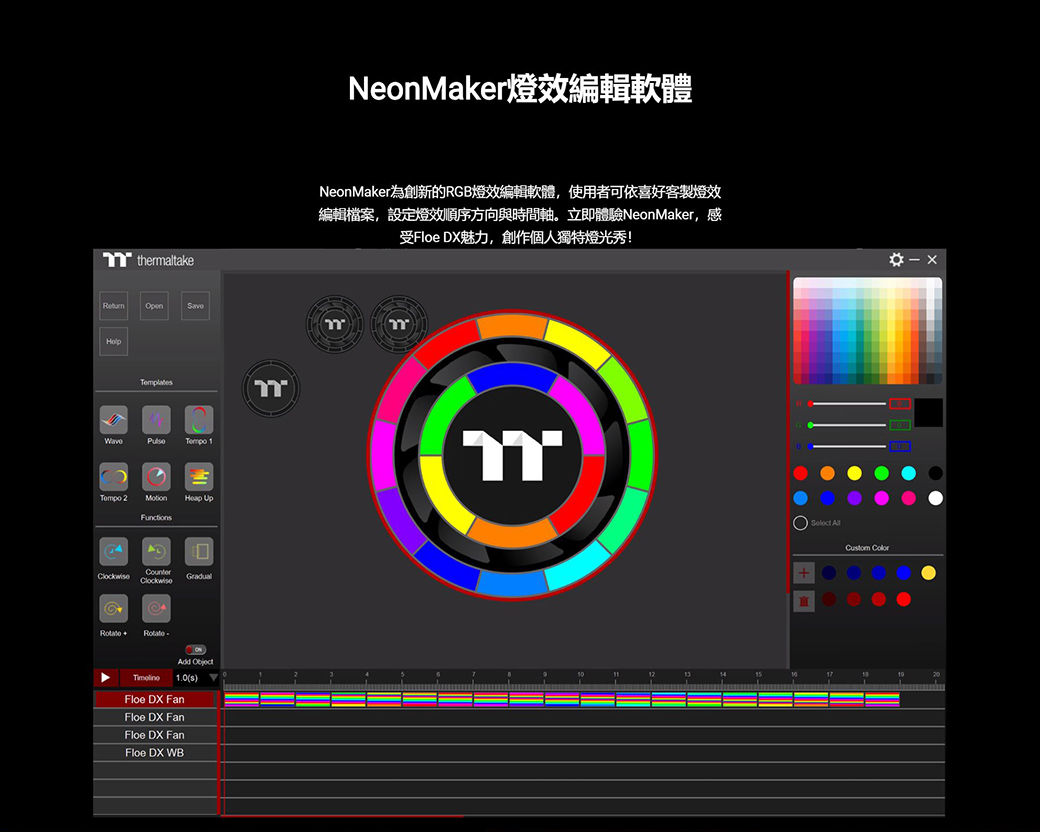The image size is (1040, 832).
Task: Add a custom color with plus button
Action: pos(804,573)
